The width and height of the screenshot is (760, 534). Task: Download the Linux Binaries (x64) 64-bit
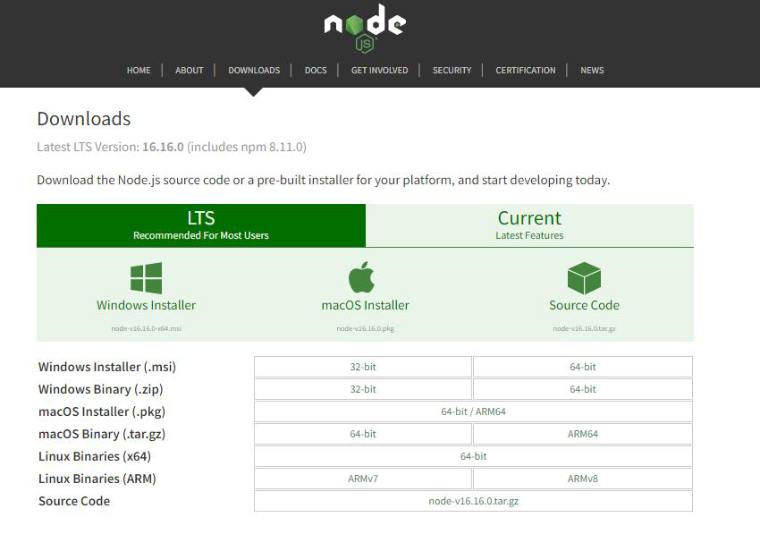click(x=473, y=456)
